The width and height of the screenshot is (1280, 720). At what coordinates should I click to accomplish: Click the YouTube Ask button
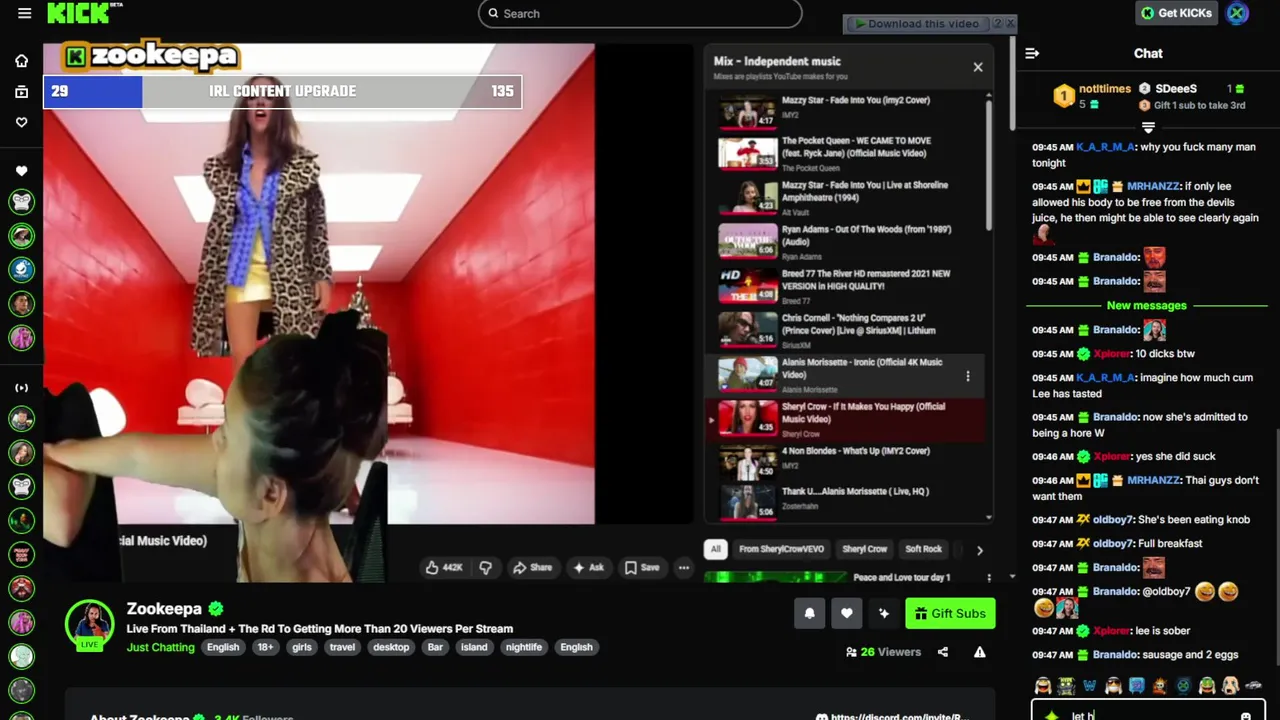pyautogui.click(x=588, y=567)
